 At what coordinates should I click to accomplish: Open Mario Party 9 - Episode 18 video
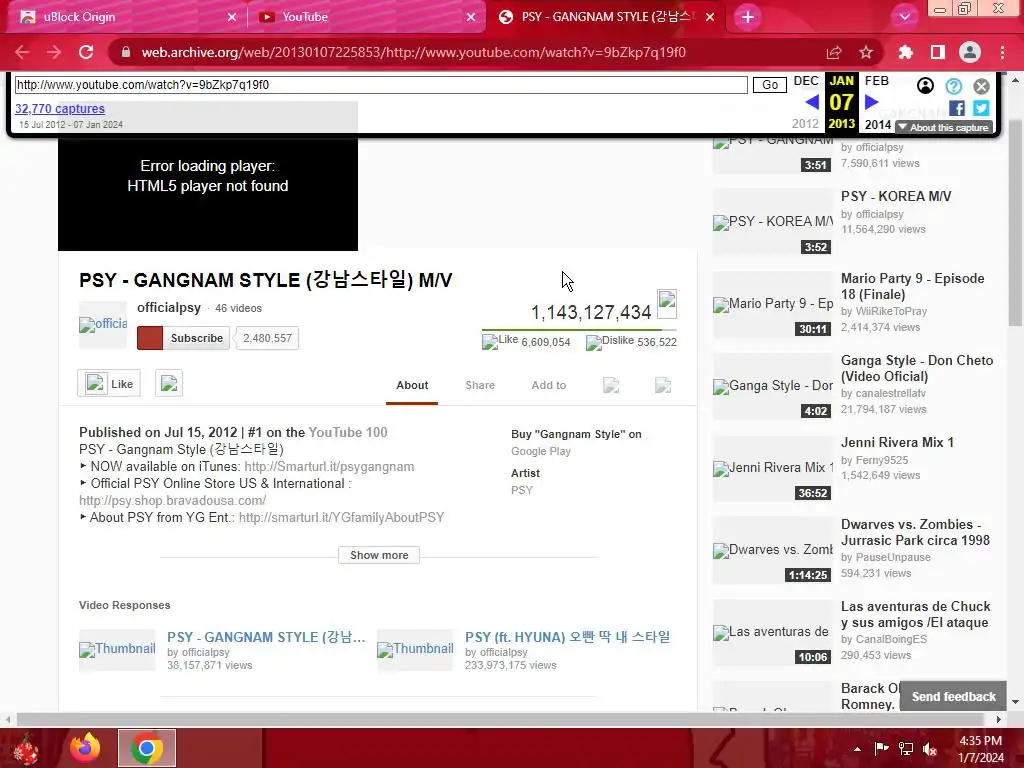coord(912,286)
